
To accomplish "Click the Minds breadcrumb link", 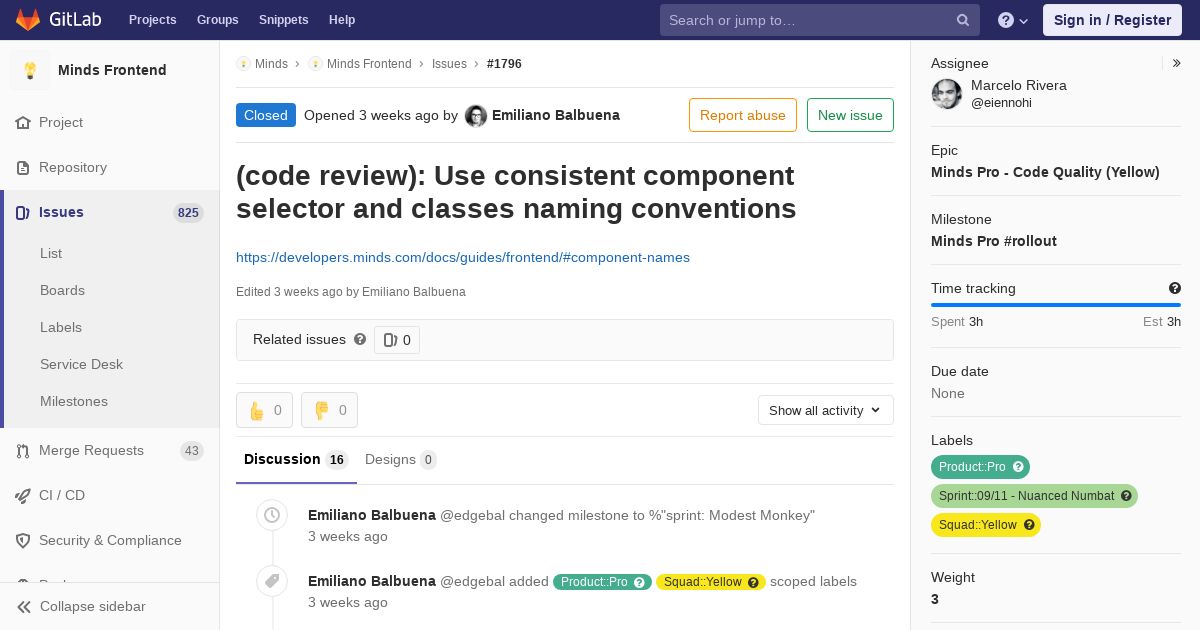I will (x=271, y=63).
